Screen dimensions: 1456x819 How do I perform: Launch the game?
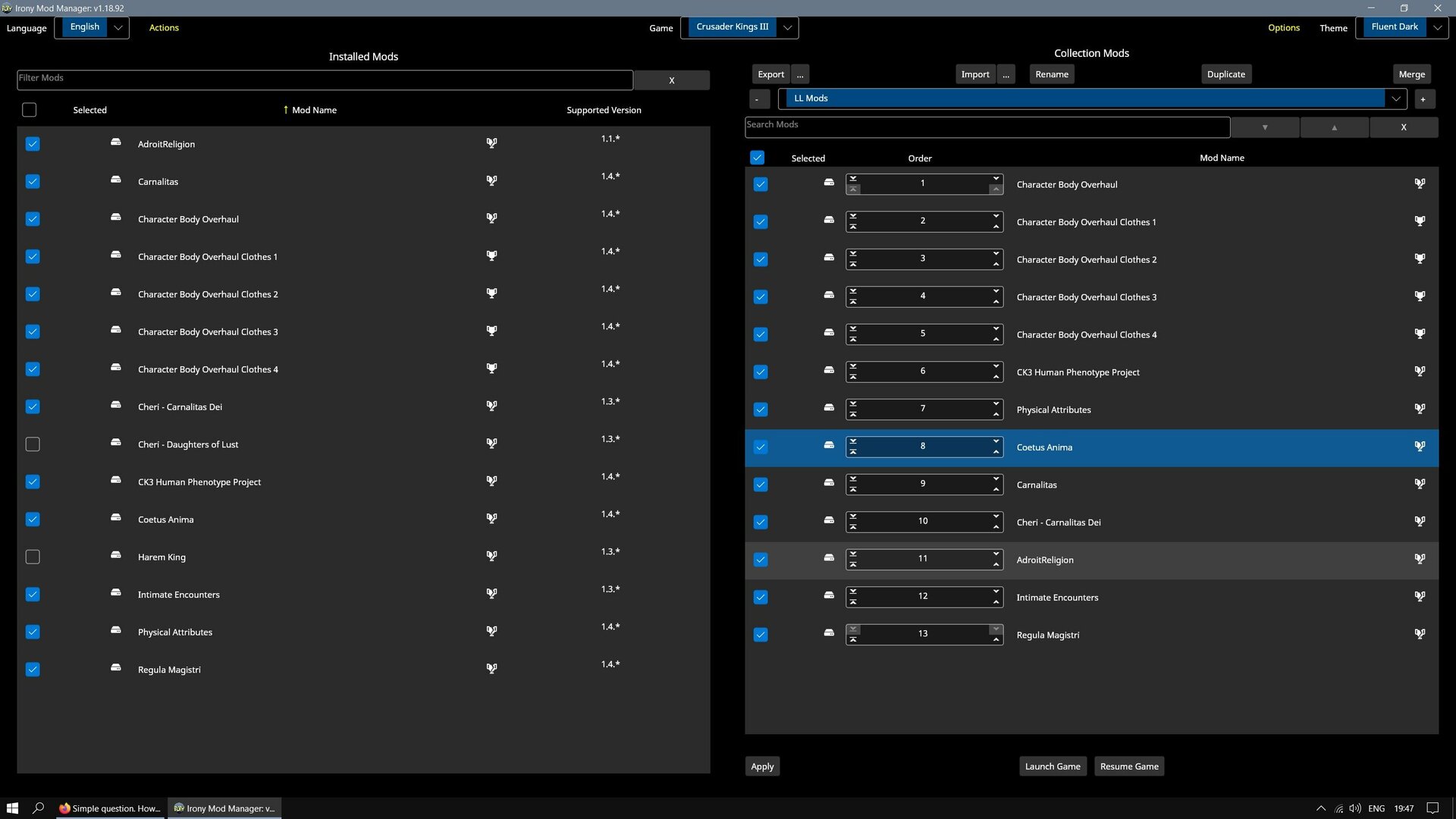point(1053,767)
